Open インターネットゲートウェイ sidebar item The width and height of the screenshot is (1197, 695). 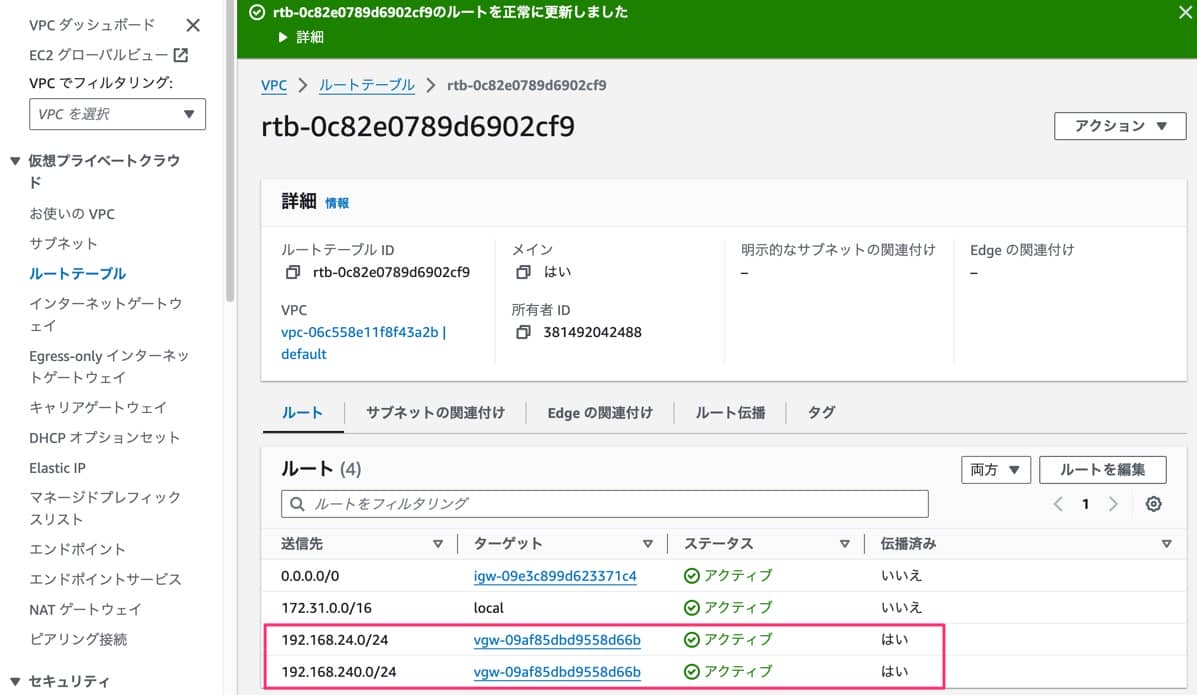[105, 315]
